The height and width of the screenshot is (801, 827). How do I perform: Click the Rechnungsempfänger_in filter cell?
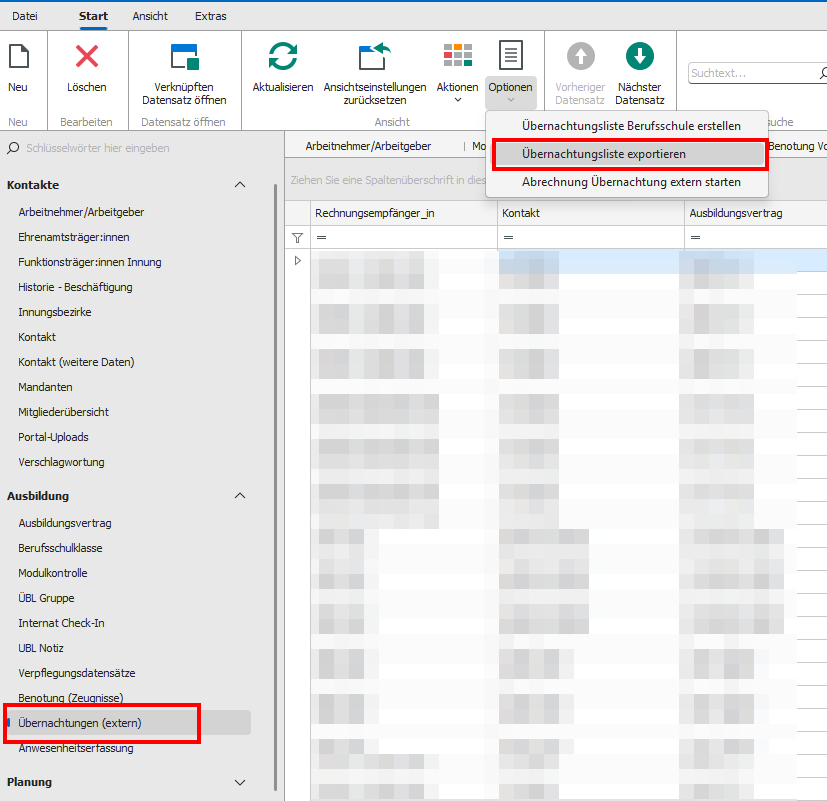404,238
